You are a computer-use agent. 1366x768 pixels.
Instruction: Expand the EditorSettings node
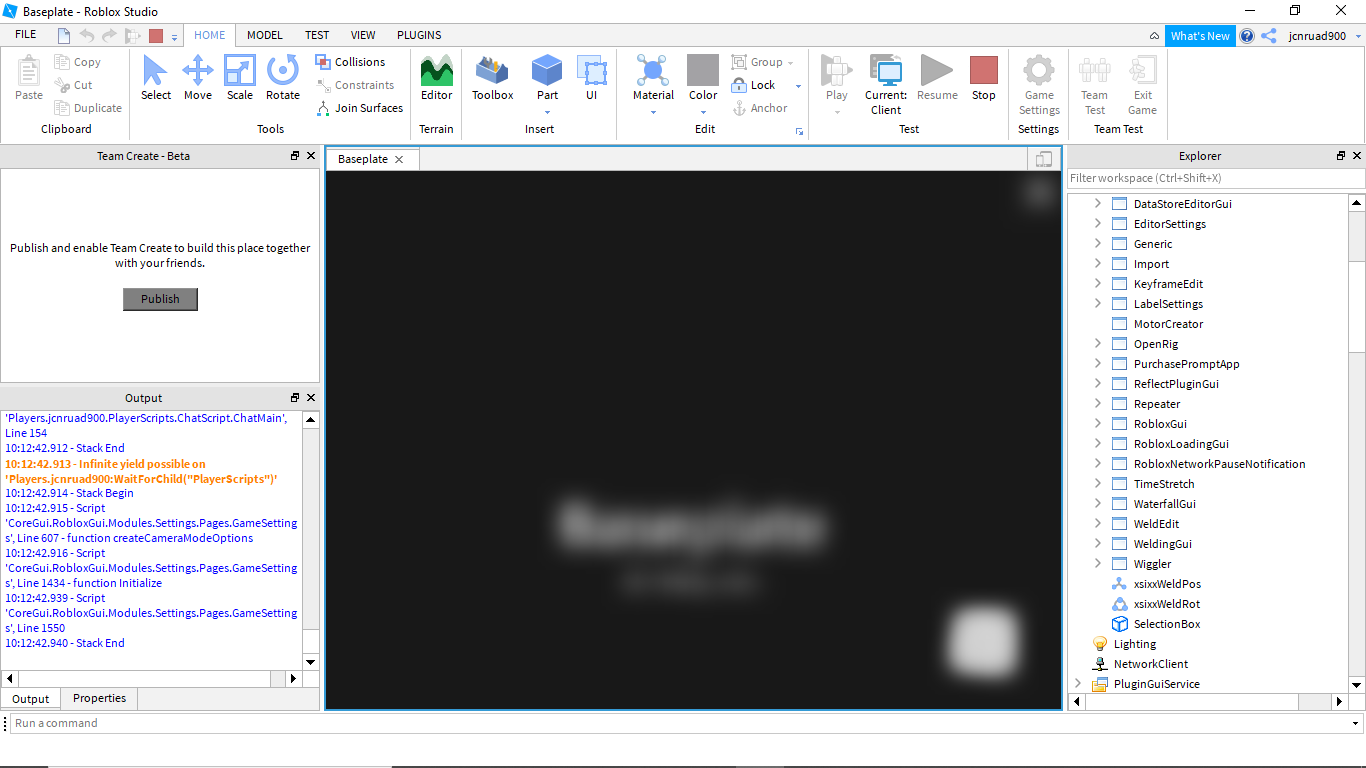1097,223
